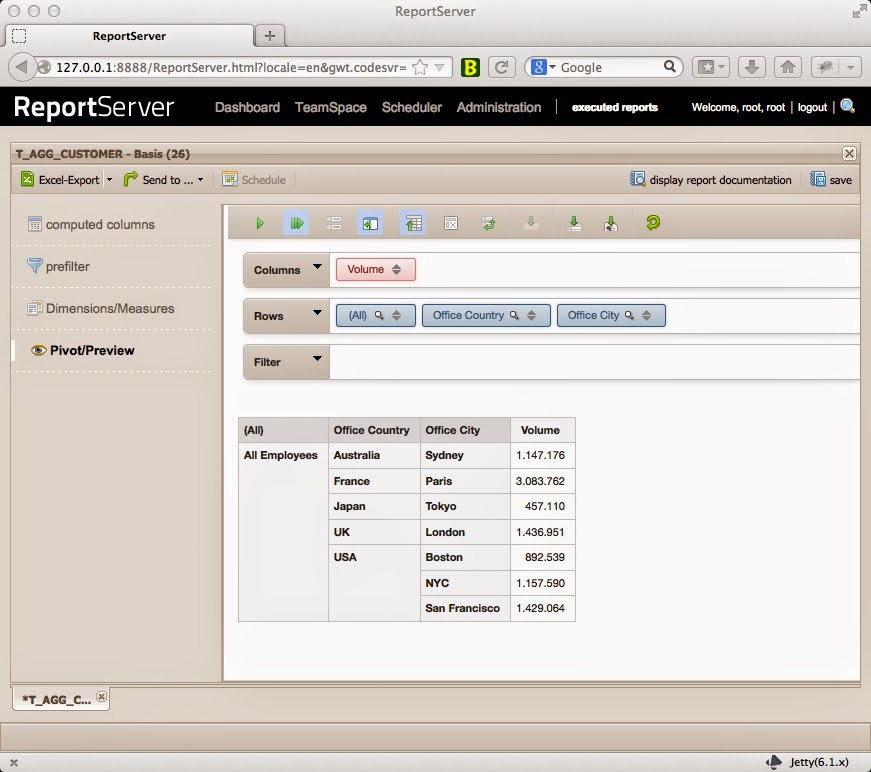
Task: Click the San Francisco cell
Action: pos(465,608)
